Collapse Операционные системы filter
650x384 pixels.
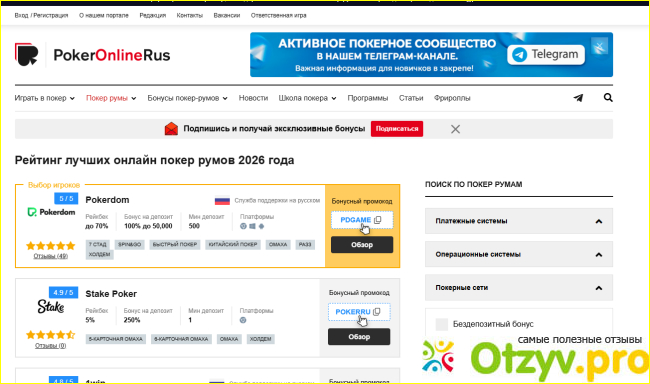[x=519, y=254]
